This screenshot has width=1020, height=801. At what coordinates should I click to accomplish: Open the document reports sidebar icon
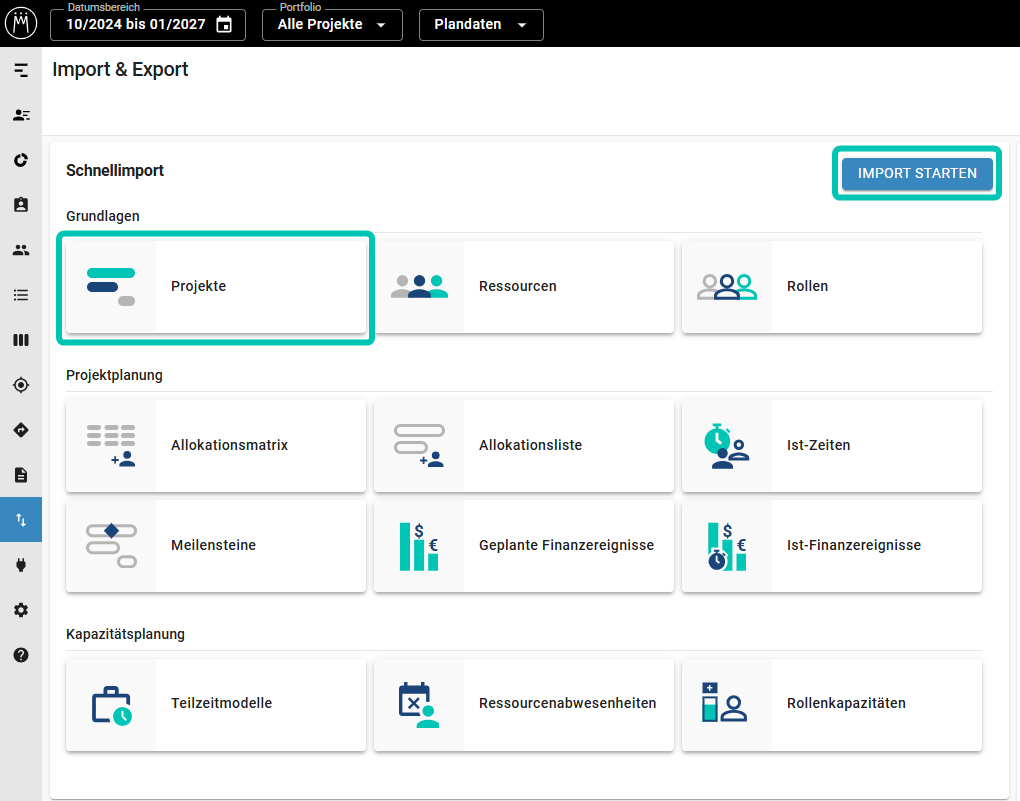pos(21,475)
